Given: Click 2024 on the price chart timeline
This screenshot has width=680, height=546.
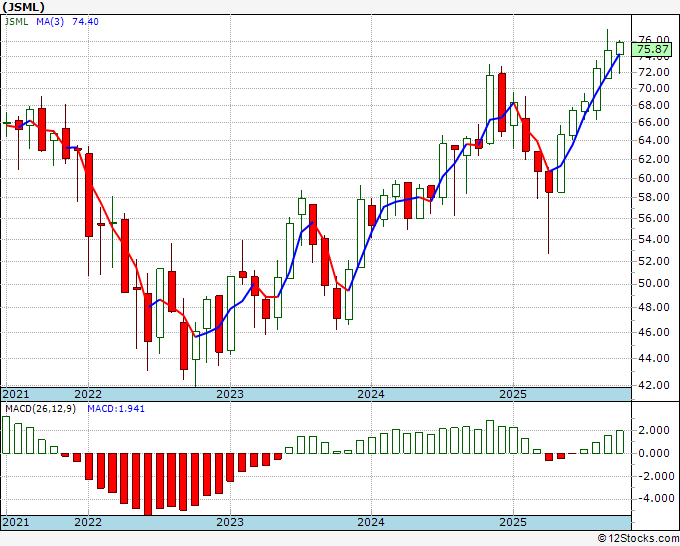Looking at the screenshot, I should click(x=371, y=394).
